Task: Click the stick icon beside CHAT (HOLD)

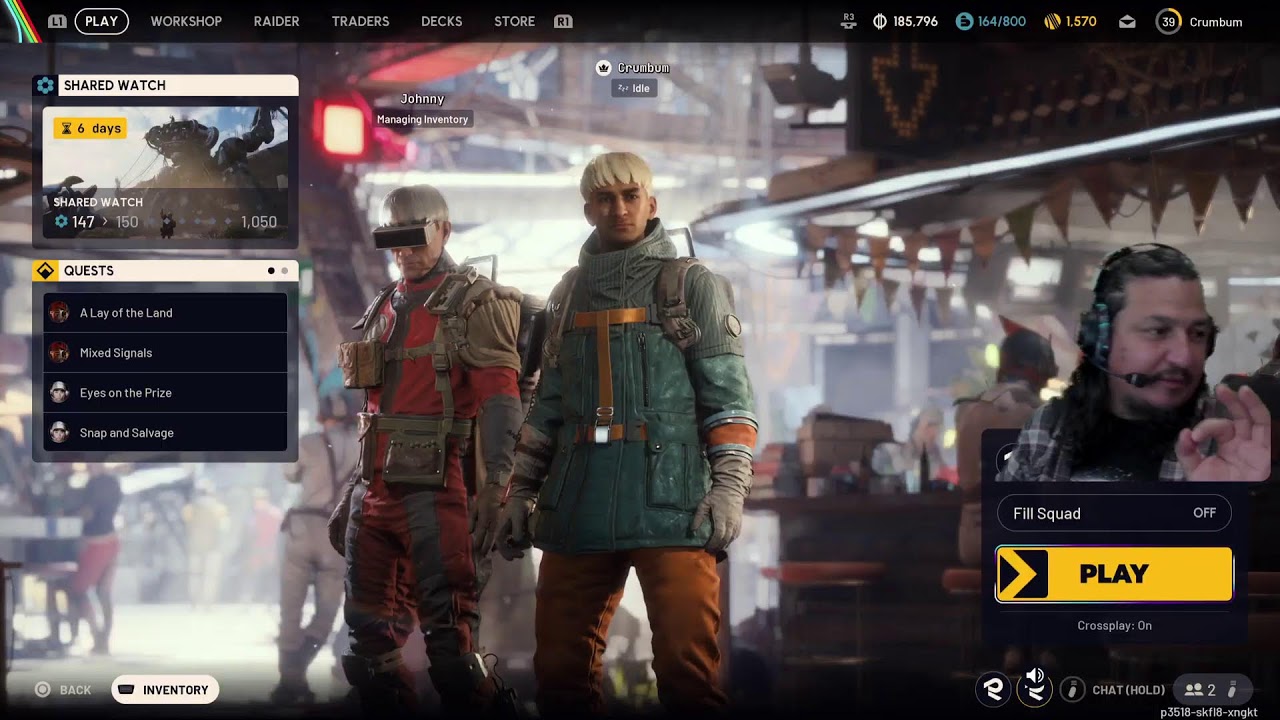Action: click(1072, 689)
